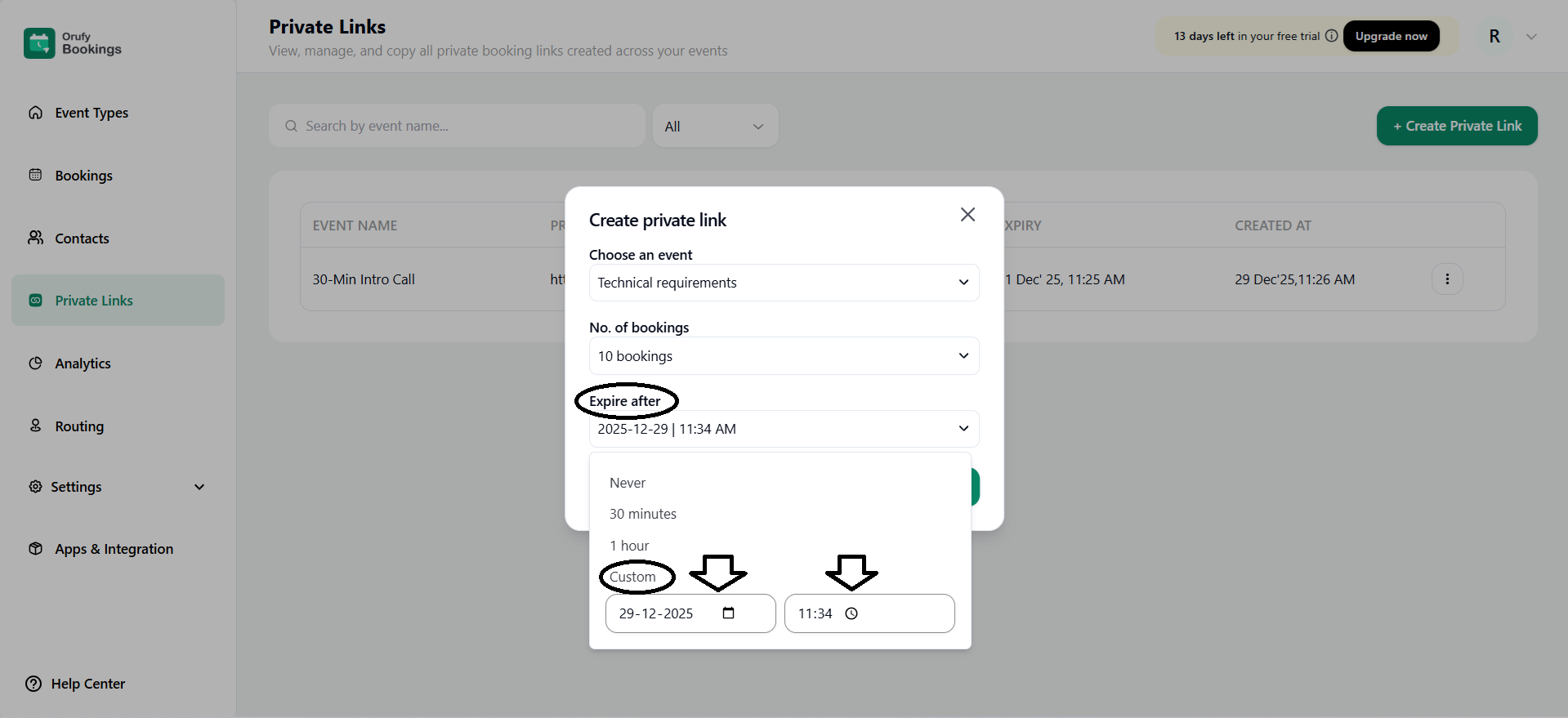Viewport: 1568px width, 718px height.
Task: Click the clock icon in the time field
Action: [x=851, y=613]
